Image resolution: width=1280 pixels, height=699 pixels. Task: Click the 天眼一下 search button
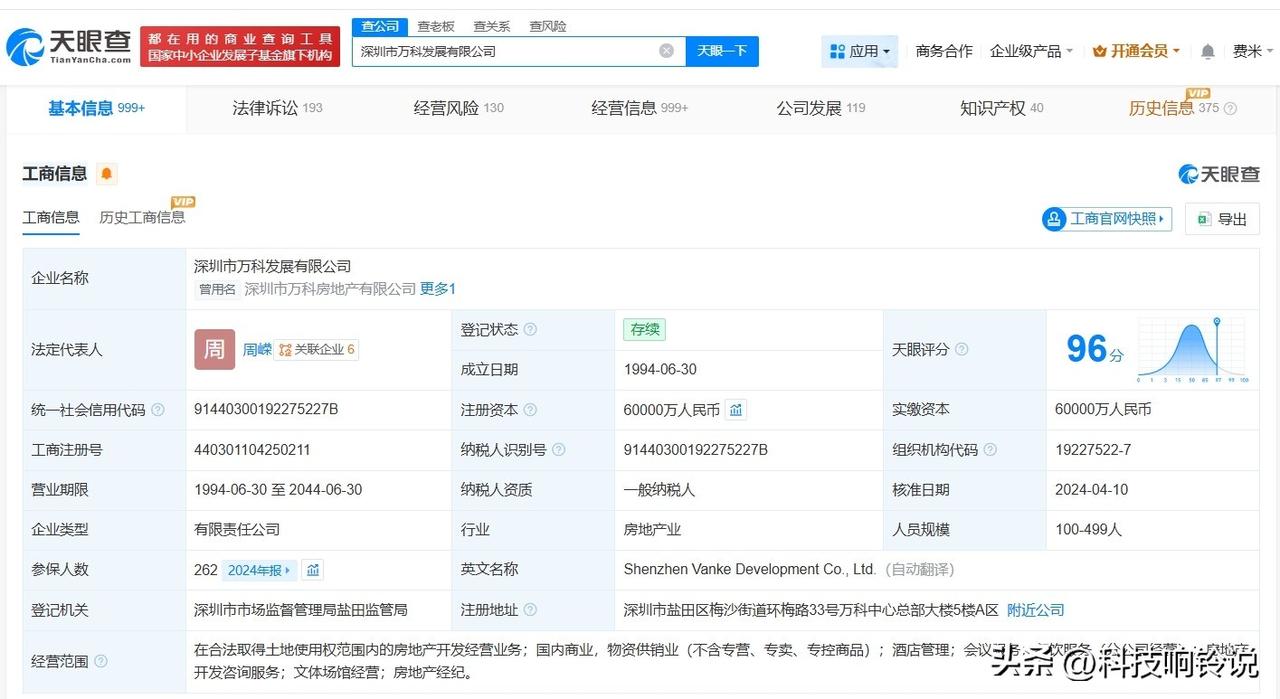(722, 51)
